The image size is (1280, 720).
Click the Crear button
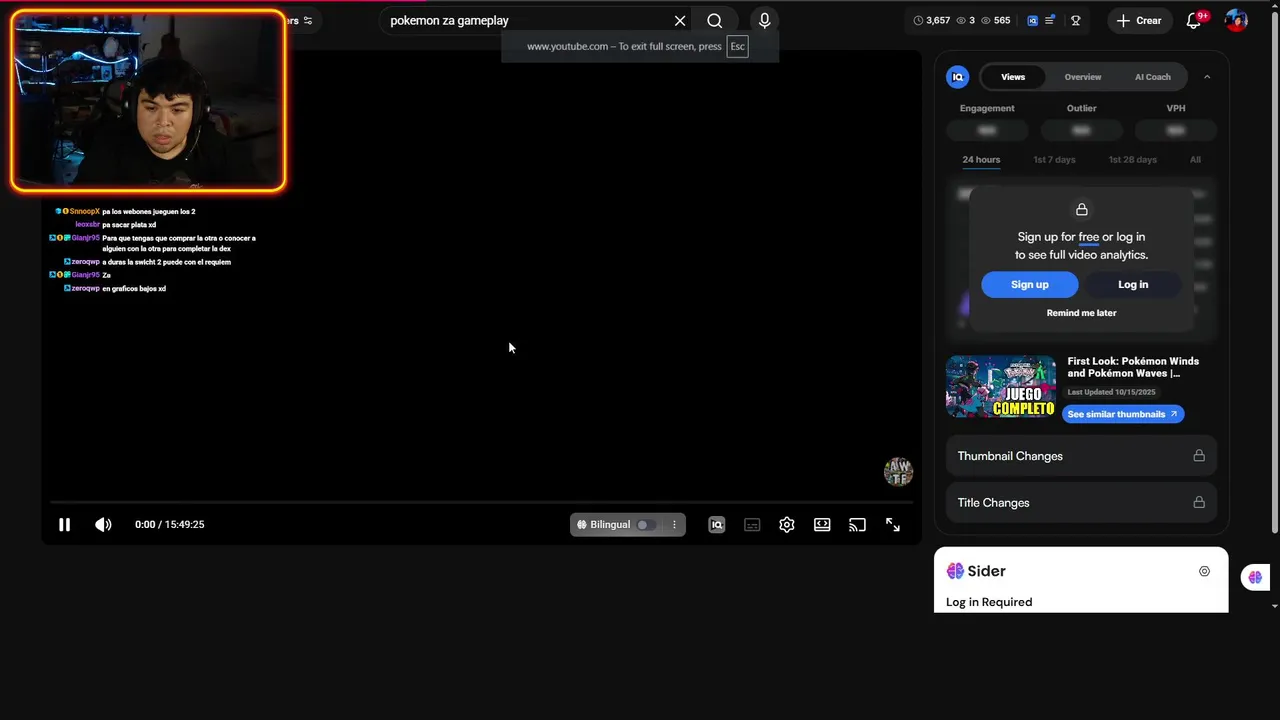[1139, 20]
